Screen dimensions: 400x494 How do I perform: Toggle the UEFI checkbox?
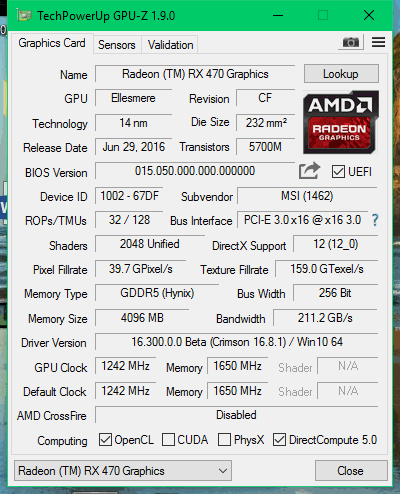[x=338, y=172]
